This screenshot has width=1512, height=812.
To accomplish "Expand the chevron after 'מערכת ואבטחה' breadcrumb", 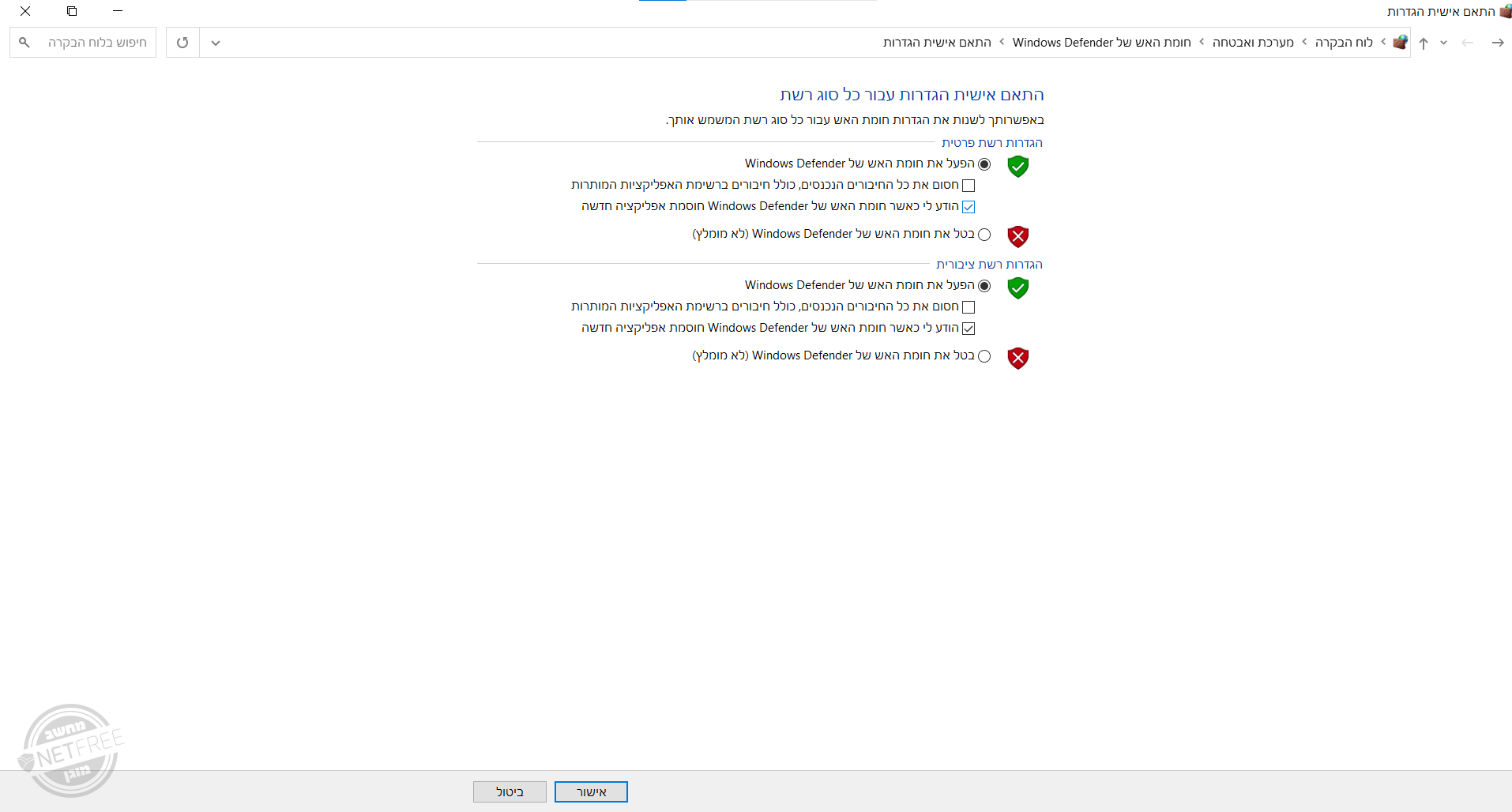I will pyautogui.click(x=1202, y=42).
